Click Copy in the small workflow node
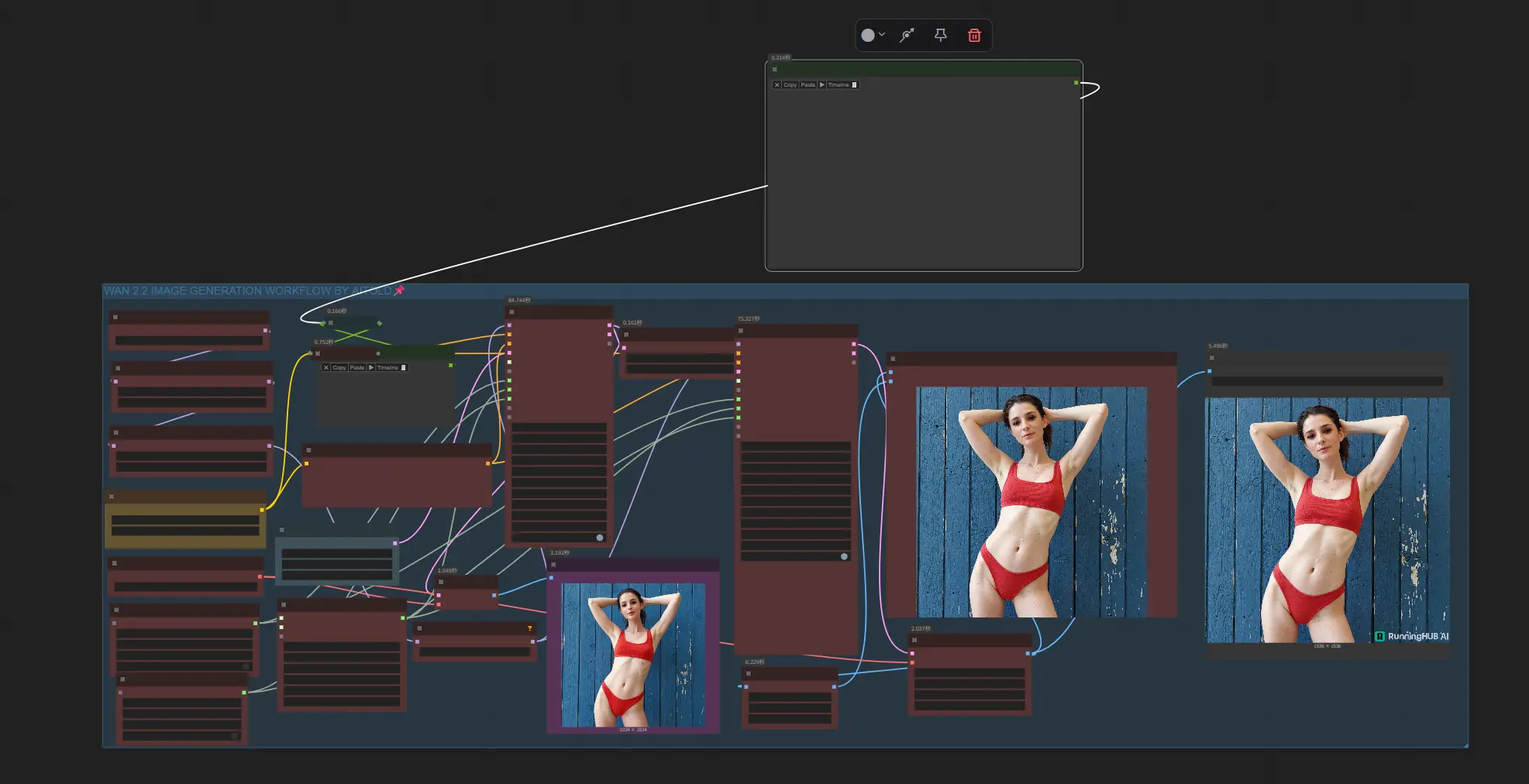 click(x=339, y=368)
